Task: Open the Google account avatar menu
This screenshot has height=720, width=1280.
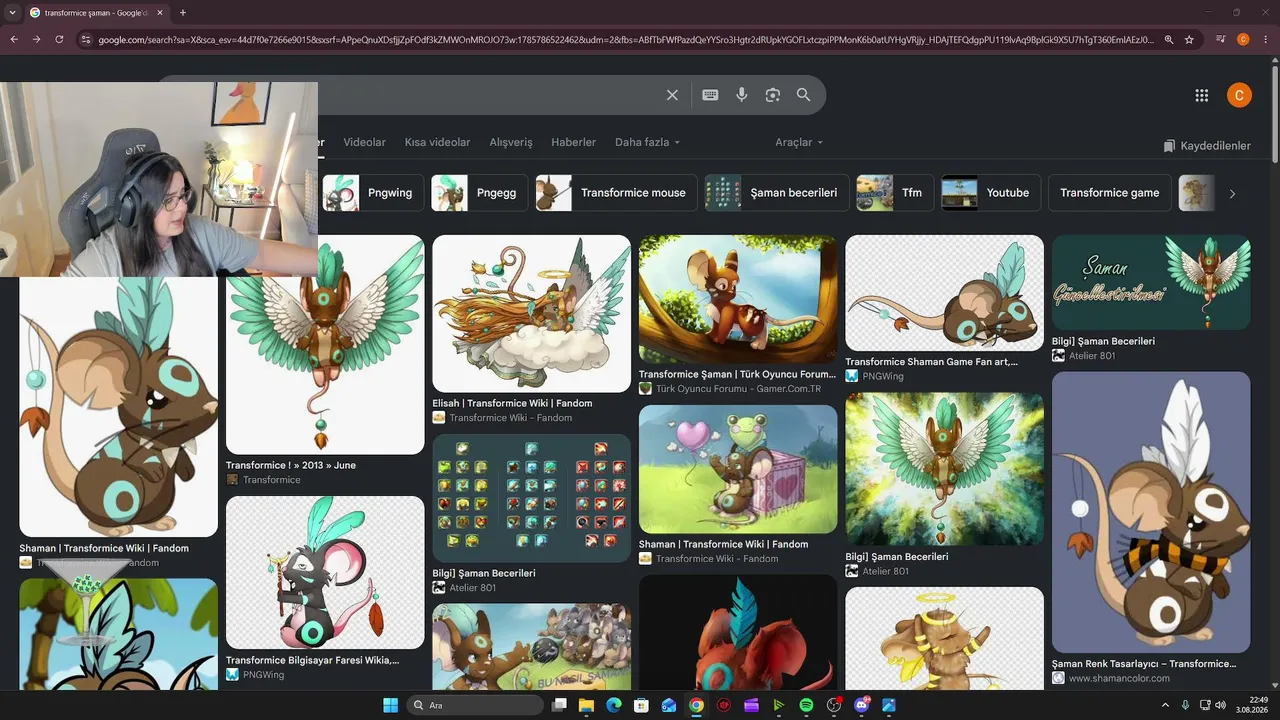Action: tap(1239, 95)
